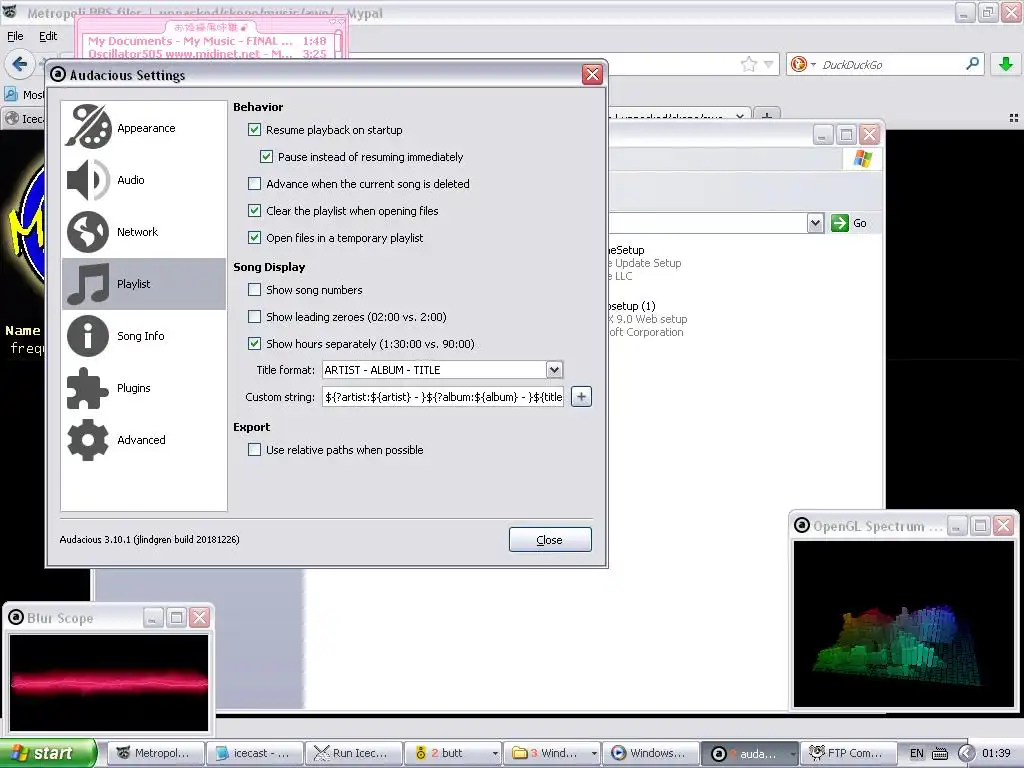Open the Advanced settings category
1024x768 pixels.
click(144, 440)
